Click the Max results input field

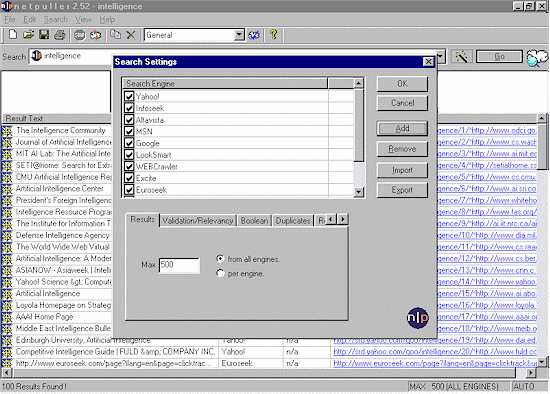179,265
